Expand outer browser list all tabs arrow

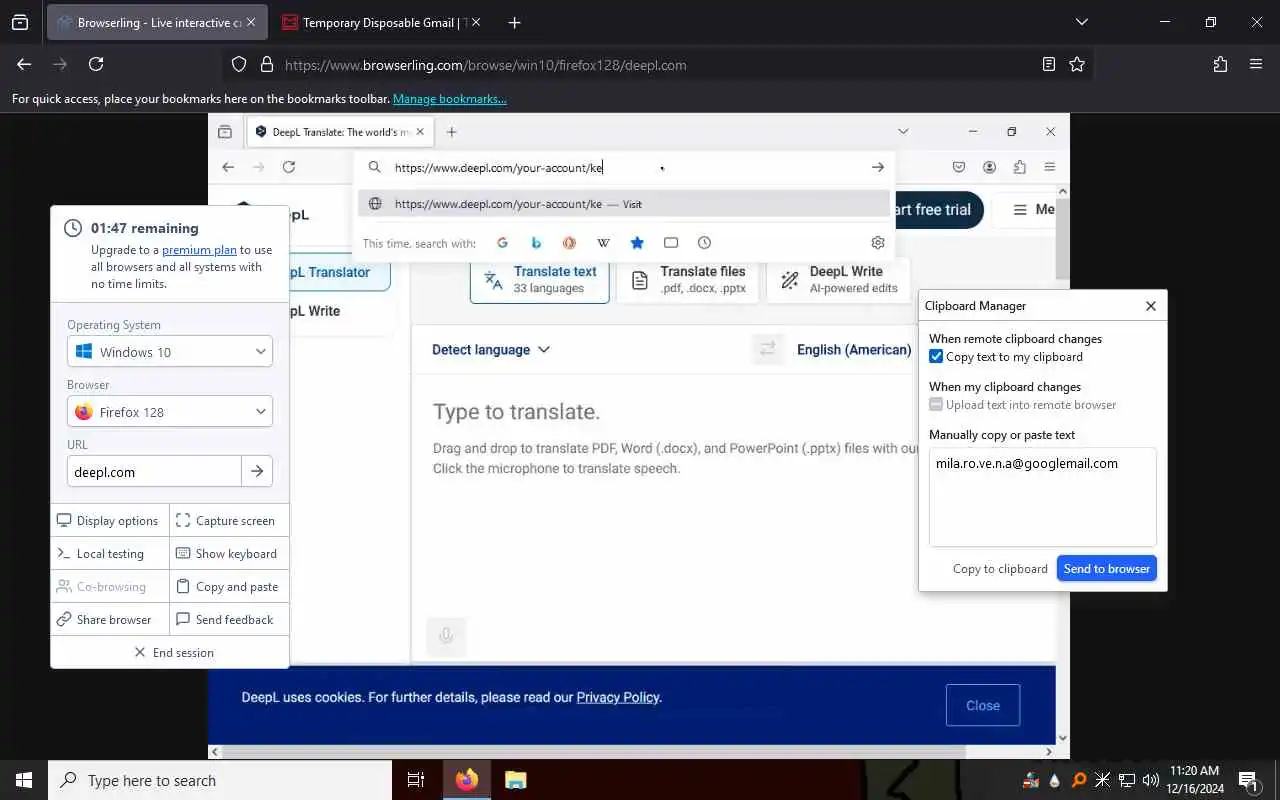[x=1081, y=22]
